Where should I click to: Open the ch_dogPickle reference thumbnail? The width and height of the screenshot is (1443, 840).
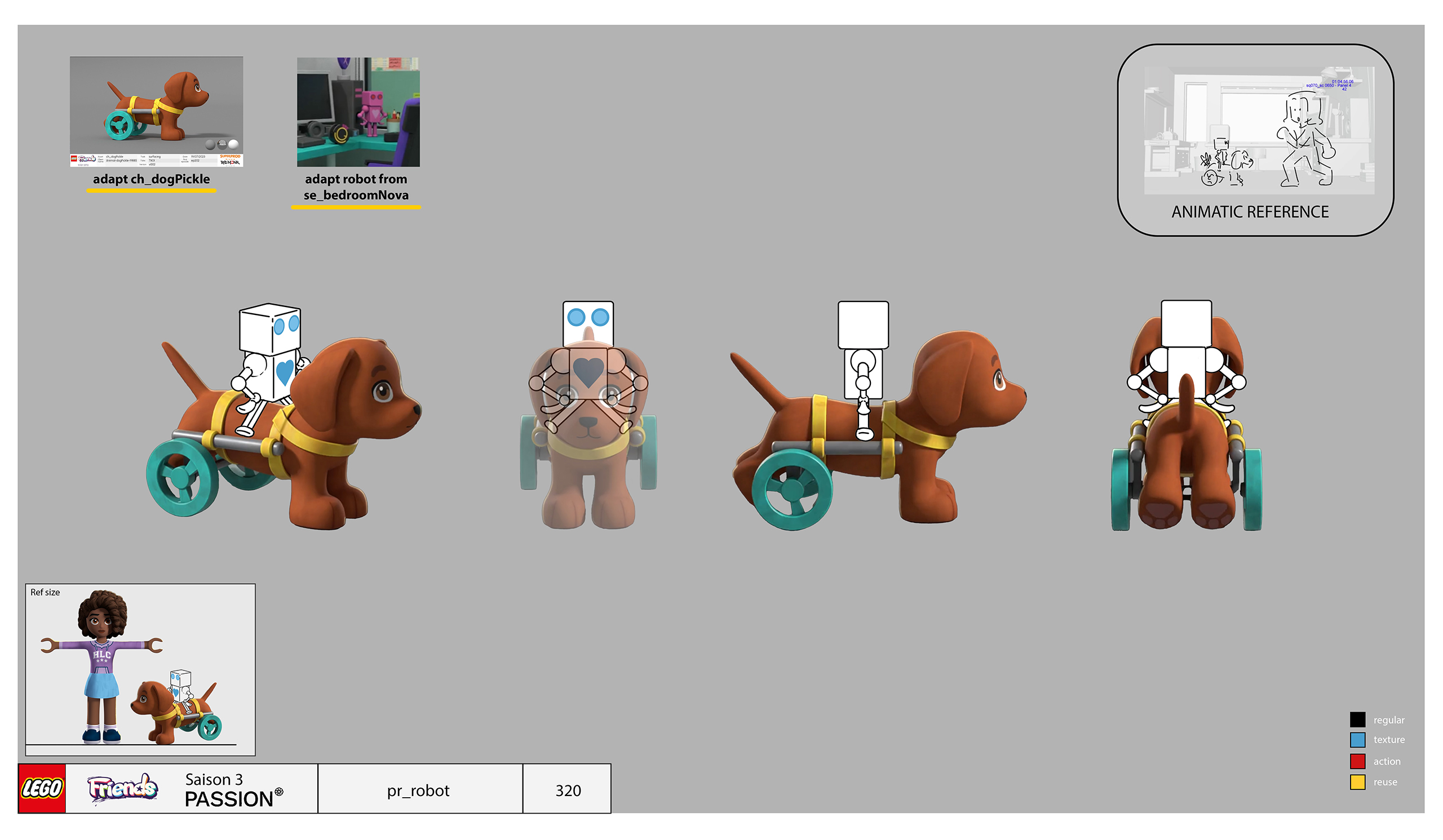click(x=156, y=111)
